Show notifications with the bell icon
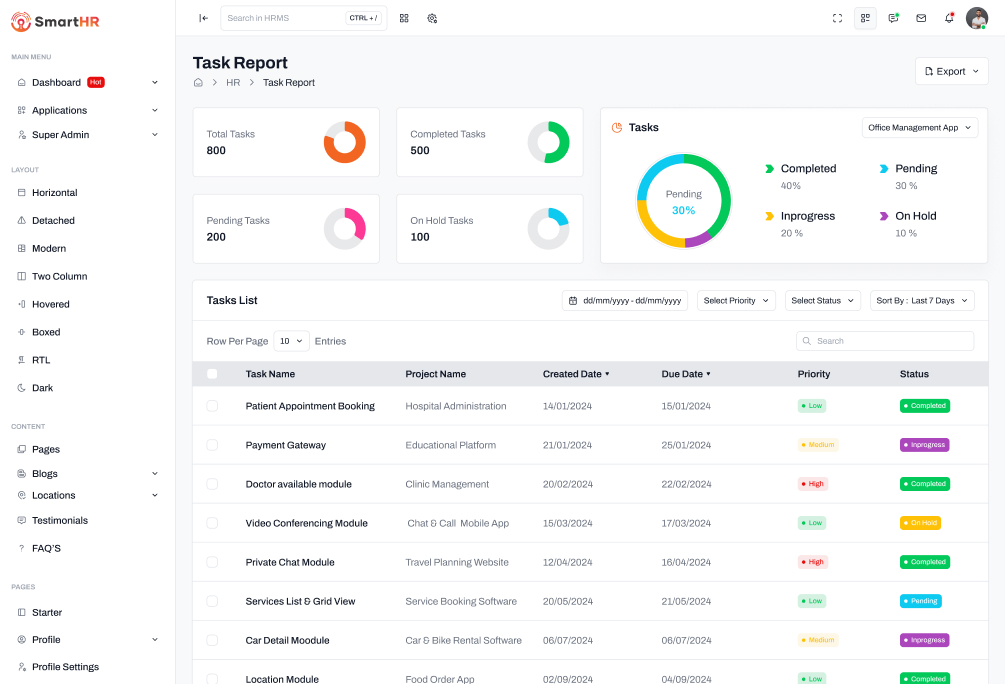This screenshot has width=1005, height=684. (x=949, y=18)
